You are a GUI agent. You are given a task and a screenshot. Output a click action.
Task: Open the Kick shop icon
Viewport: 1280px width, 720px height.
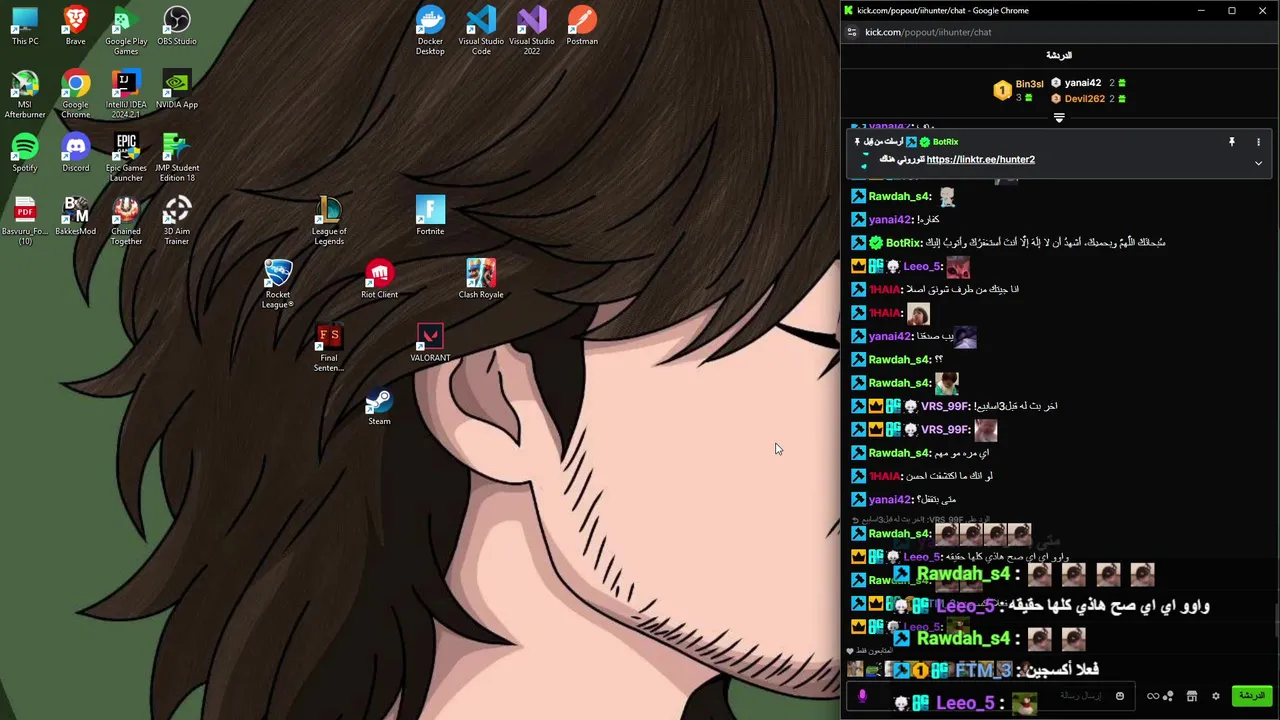point(1192,696)
